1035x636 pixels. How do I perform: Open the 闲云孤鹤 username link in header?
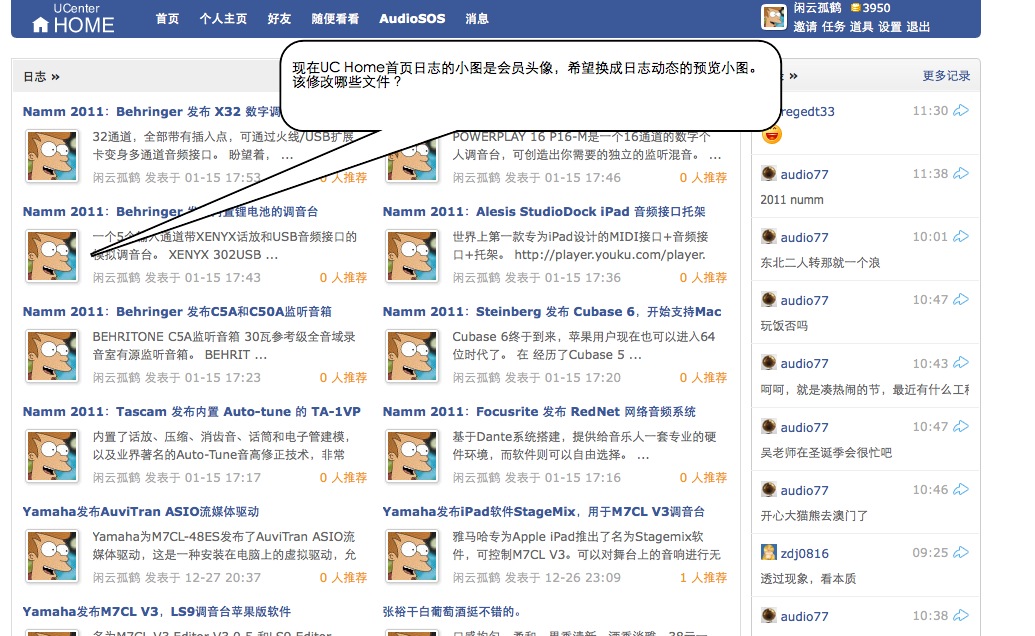point(817,8)
